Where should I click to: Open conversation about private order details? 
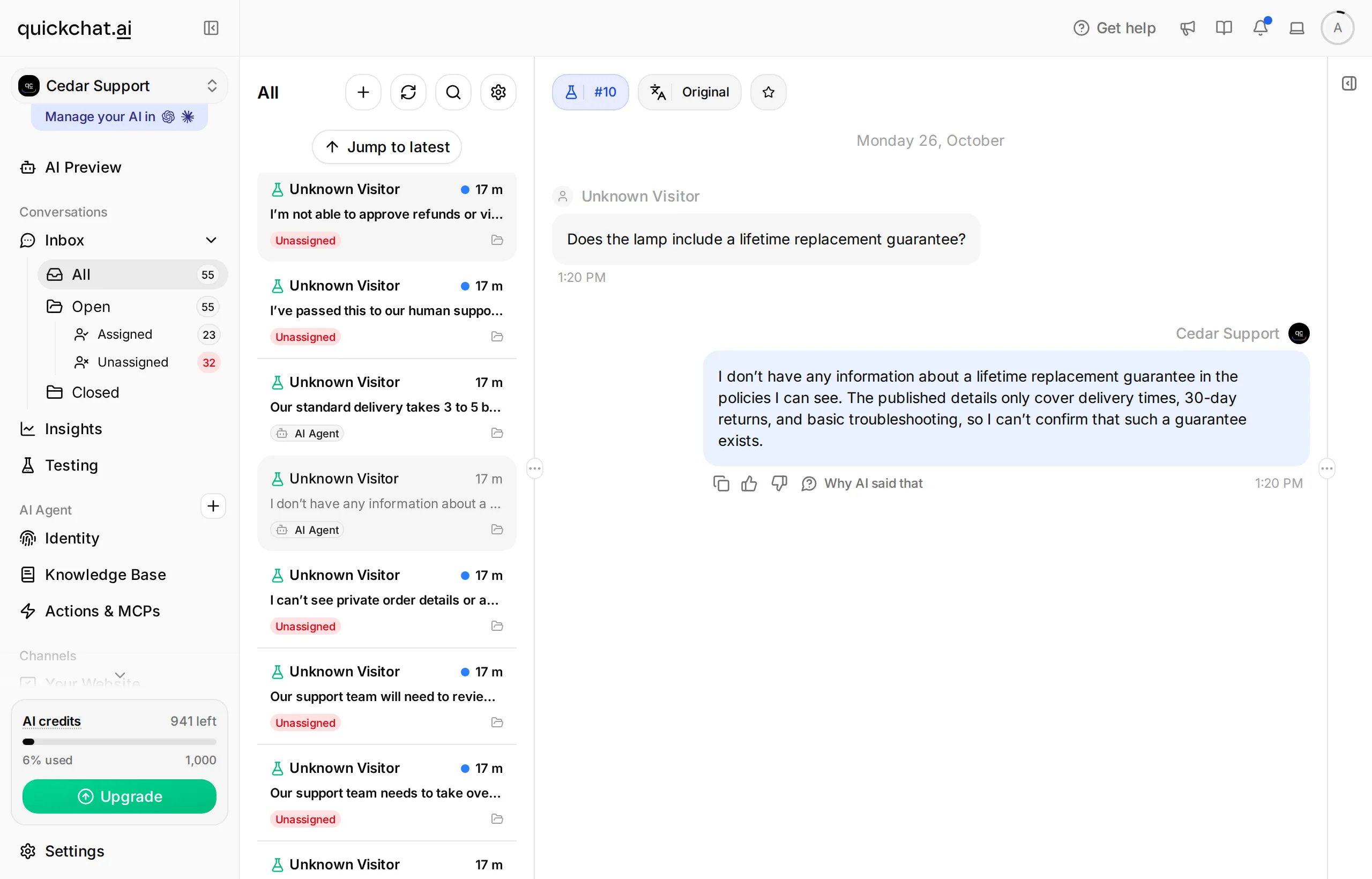coord(387,600)
